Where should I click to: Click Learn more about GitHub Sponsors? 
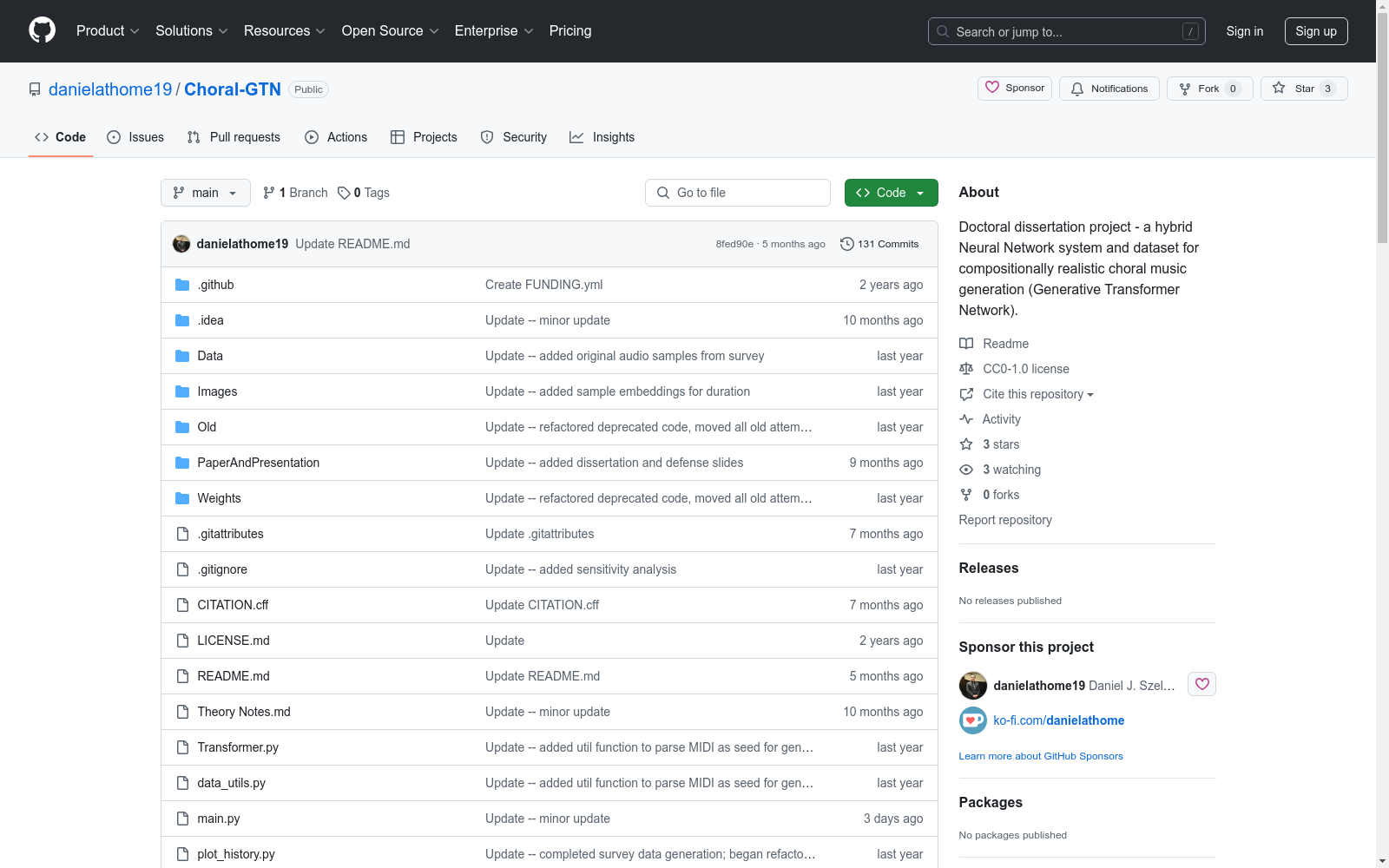[1041, 756]
